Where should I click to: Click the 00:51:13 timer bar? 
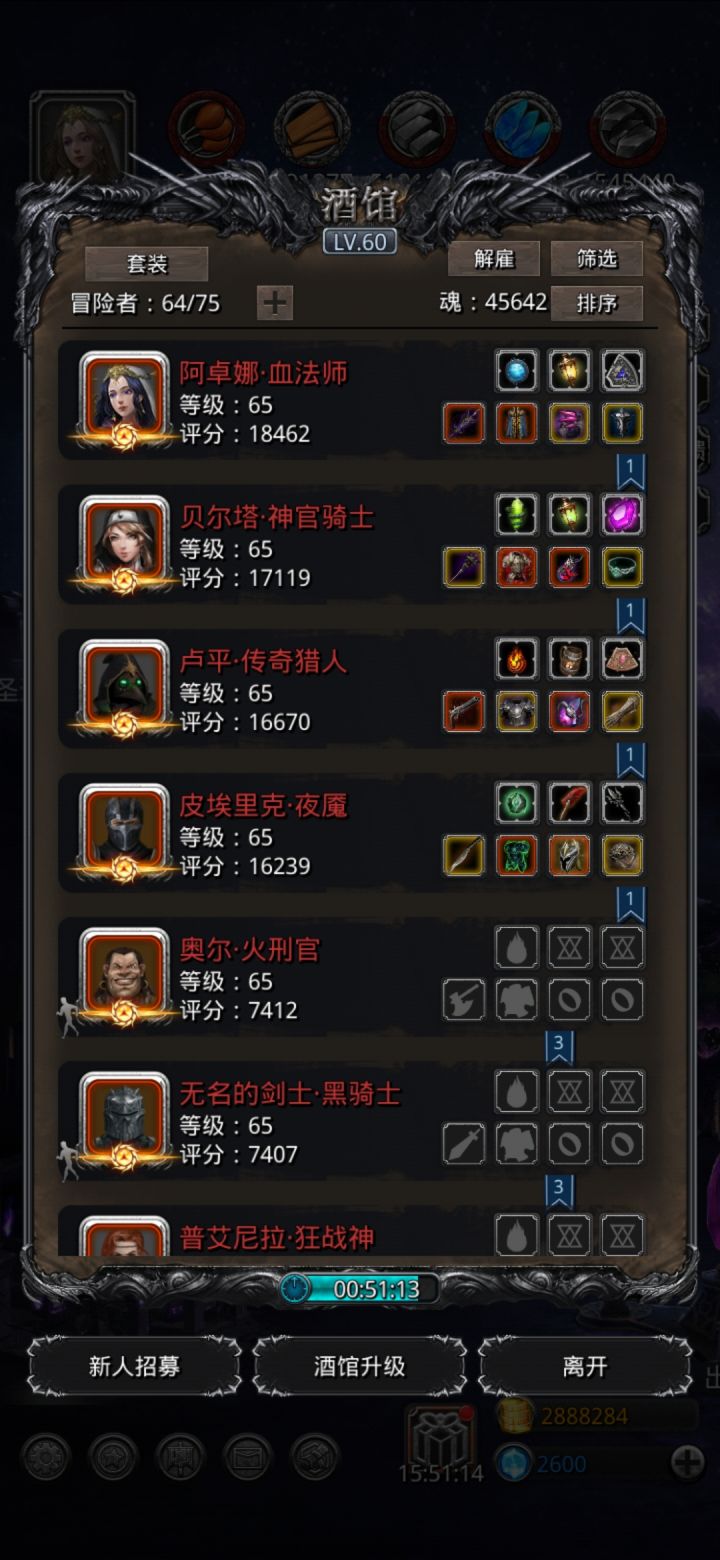pyautogui.click(x=360, y=1289)
